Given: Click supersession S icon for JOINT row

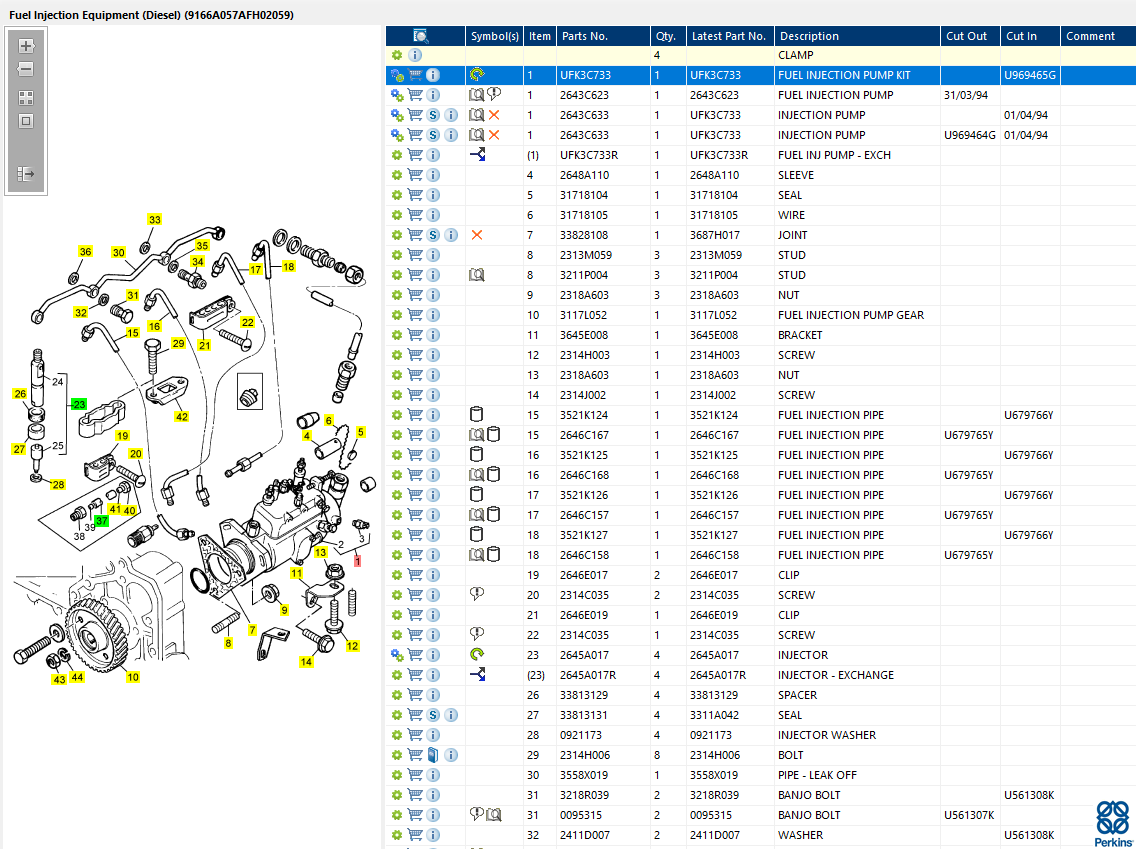Looking at the screenshot, I should pos(433,235).
